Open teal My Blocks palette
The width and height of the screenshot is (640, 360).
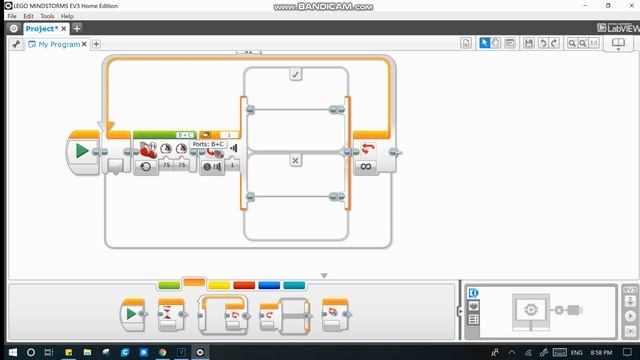(x=294, y=285)
